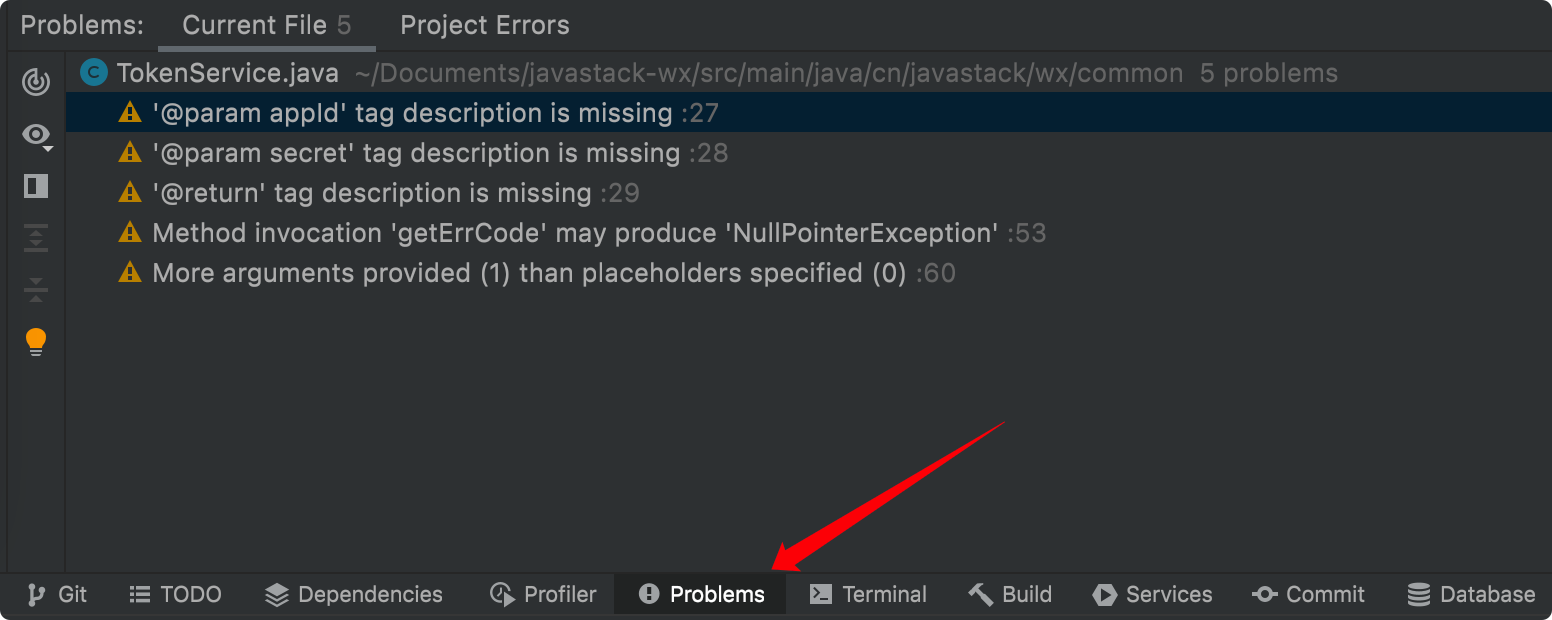
Task: Select the Current File tab
Action: (x=267, y=25)
